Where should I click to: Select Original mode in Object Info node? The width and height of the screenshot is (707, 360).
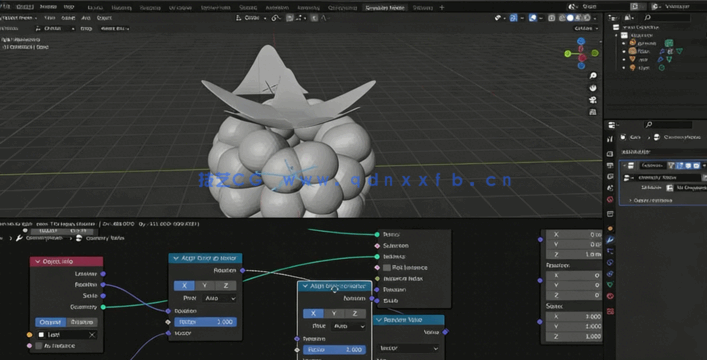click(50, 322)
